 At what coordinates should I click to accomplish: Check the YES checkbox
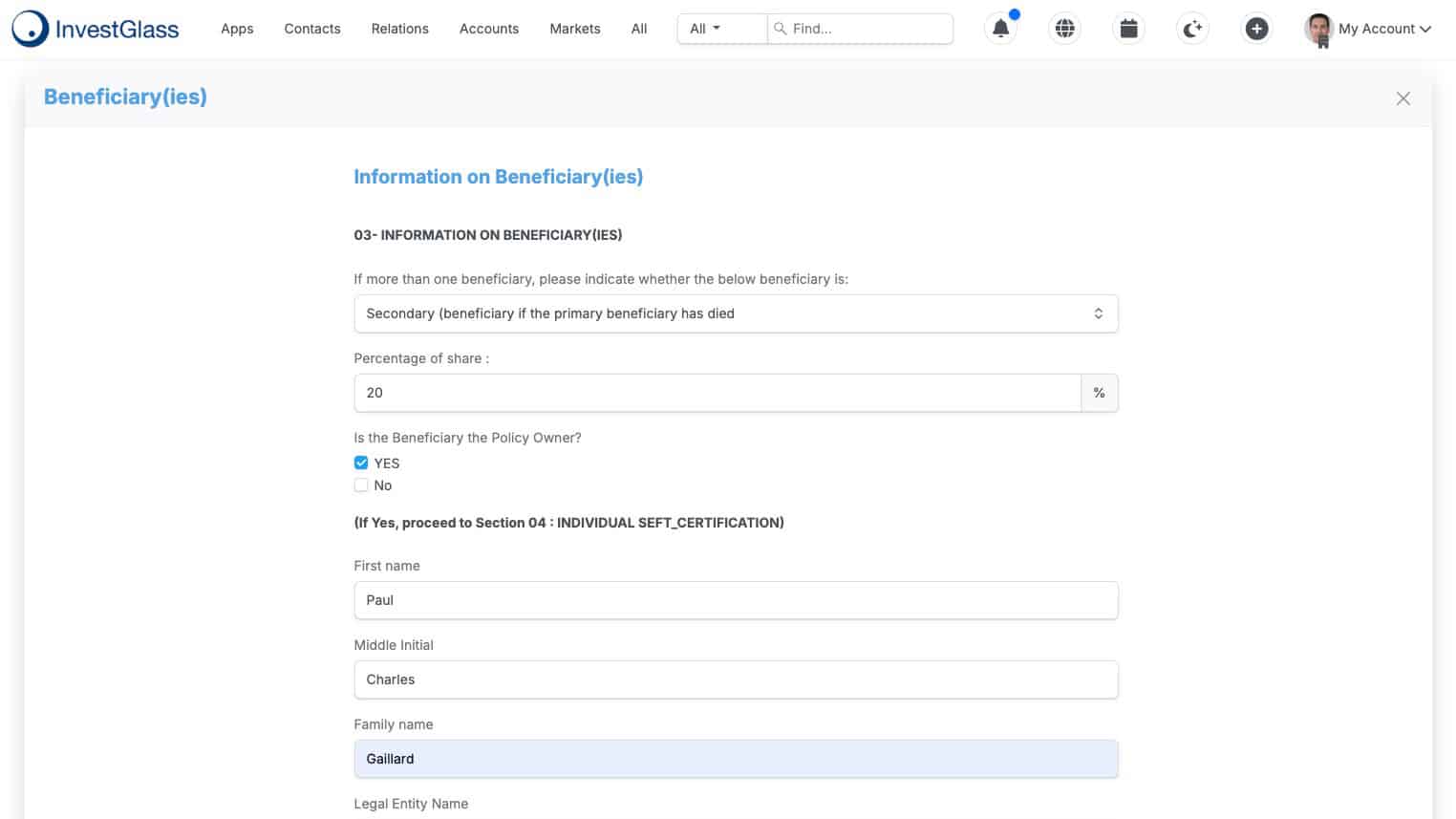point(361,463)
